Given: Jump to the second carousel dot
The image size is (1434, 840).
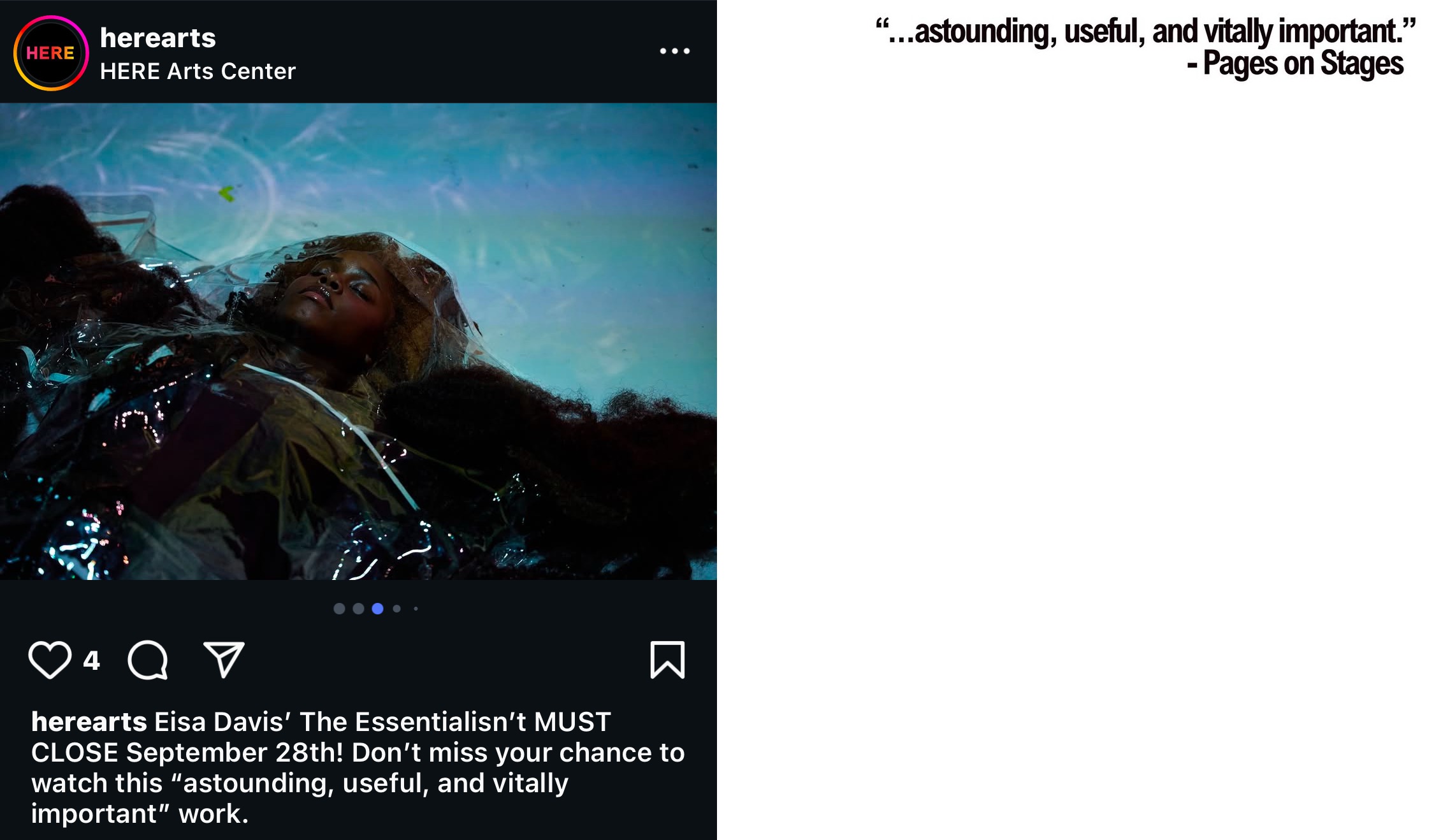Looking at the screenshot, I should click(x=358, y=609).
